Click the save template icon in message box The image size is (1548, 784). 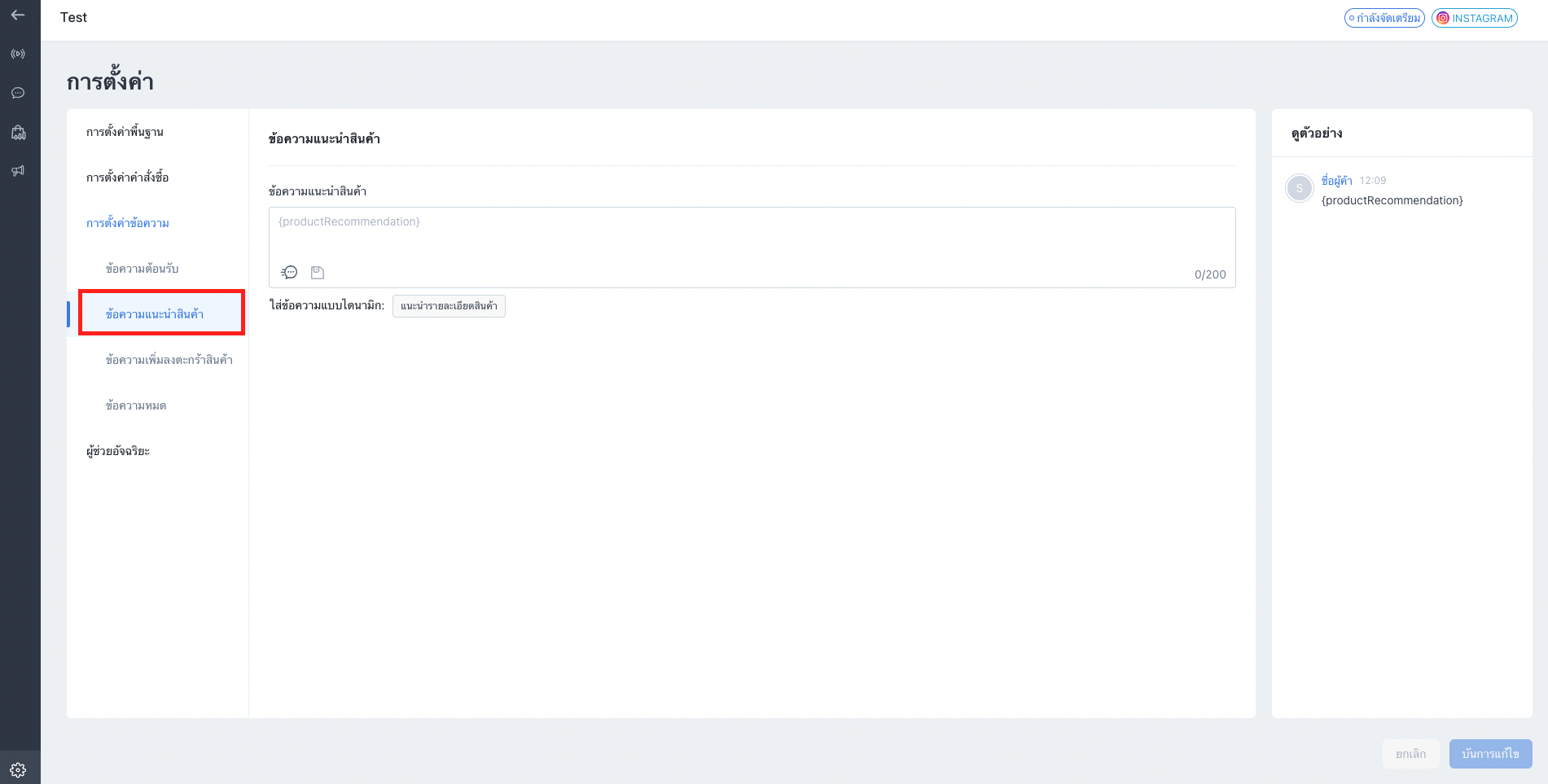pyautogui.click(x=318, y=273)
